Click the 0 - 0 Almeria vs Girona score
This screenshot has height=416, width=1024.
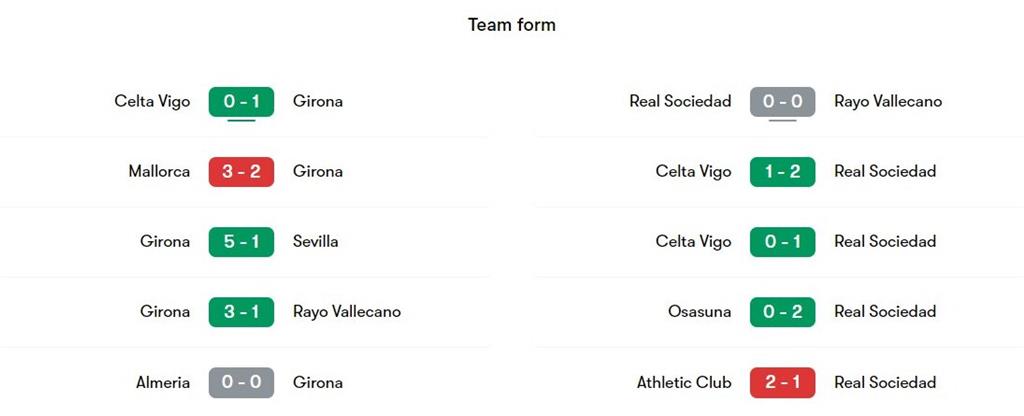coord(241,382)
